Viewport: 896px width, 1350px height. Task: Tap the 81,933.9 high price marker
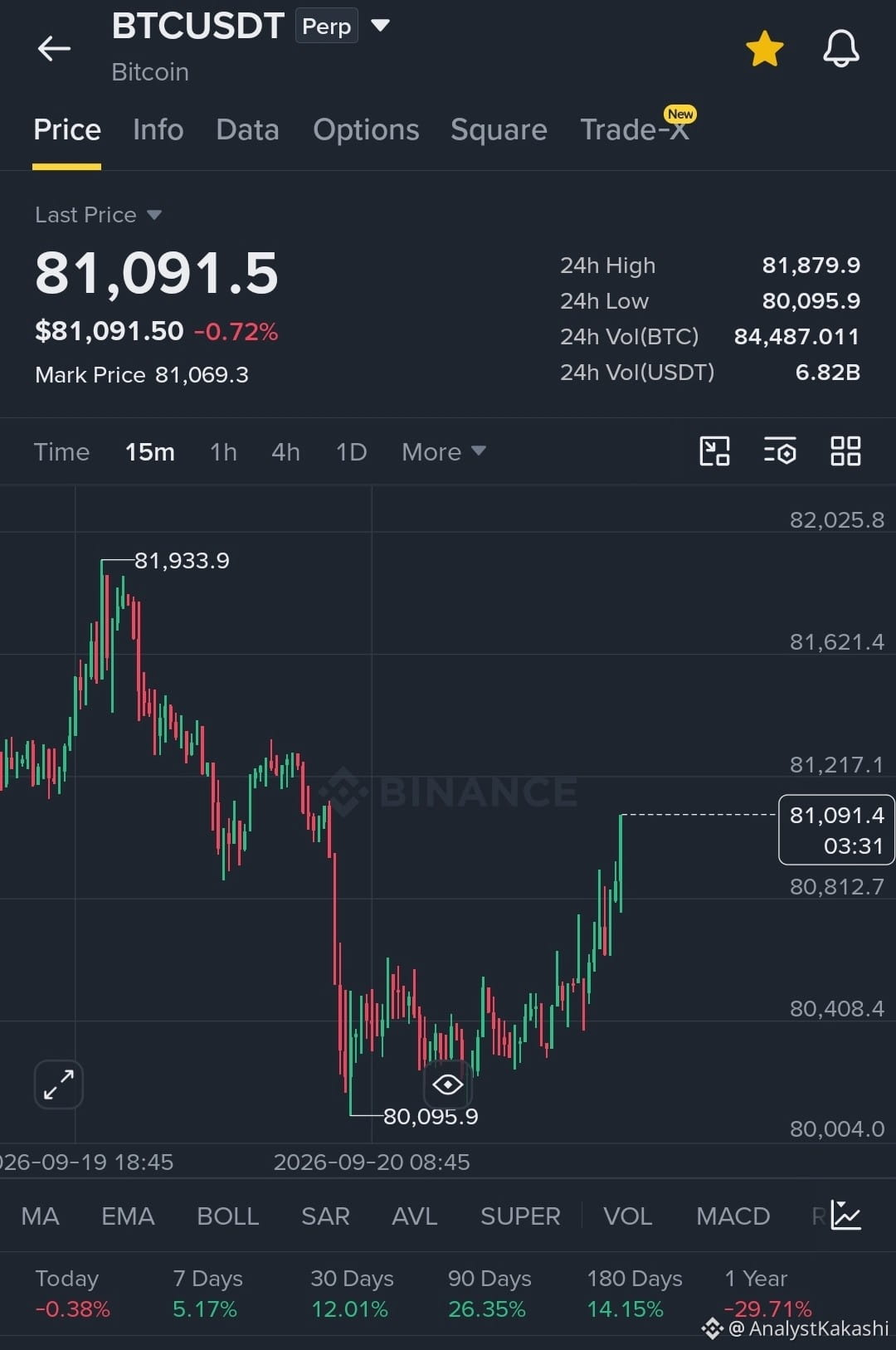182,561
